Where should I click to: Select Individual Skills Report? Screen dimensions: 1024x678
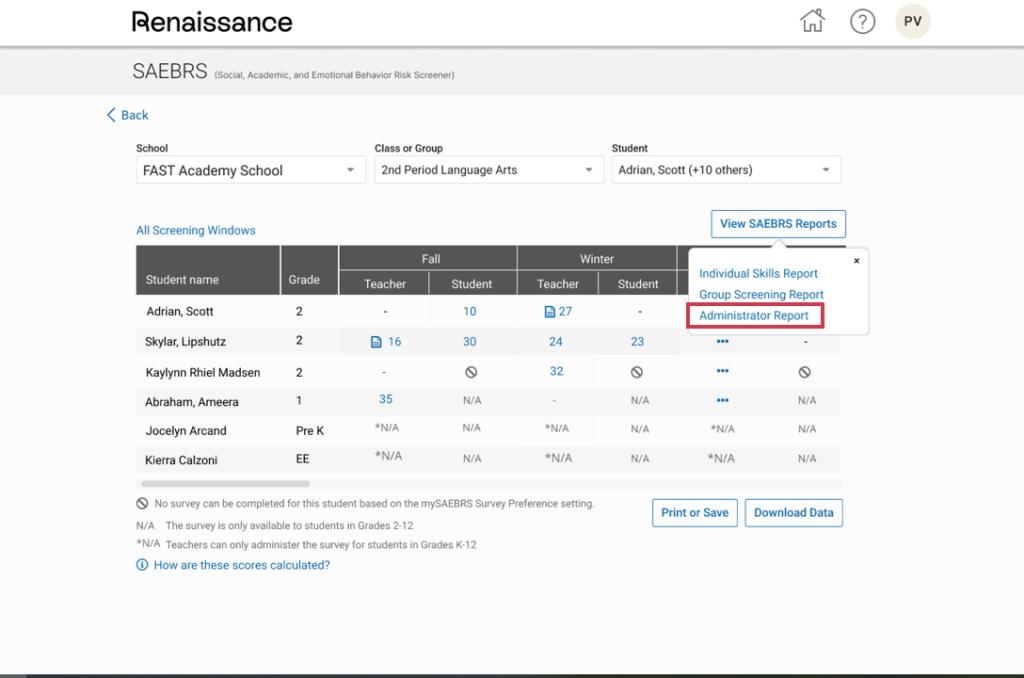758,273
